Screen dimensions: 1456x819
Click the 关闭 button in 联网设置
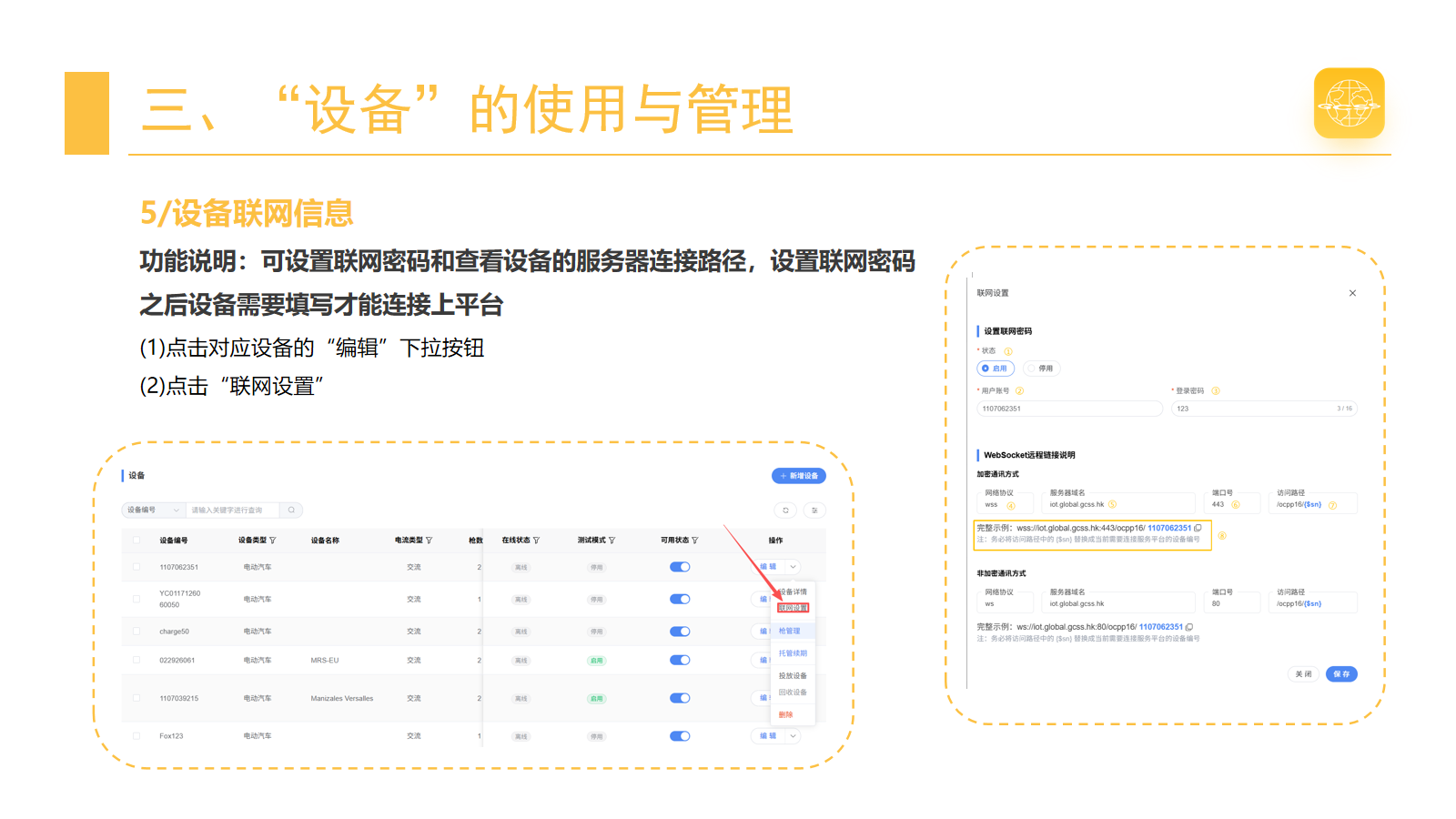coord(1303,674)
